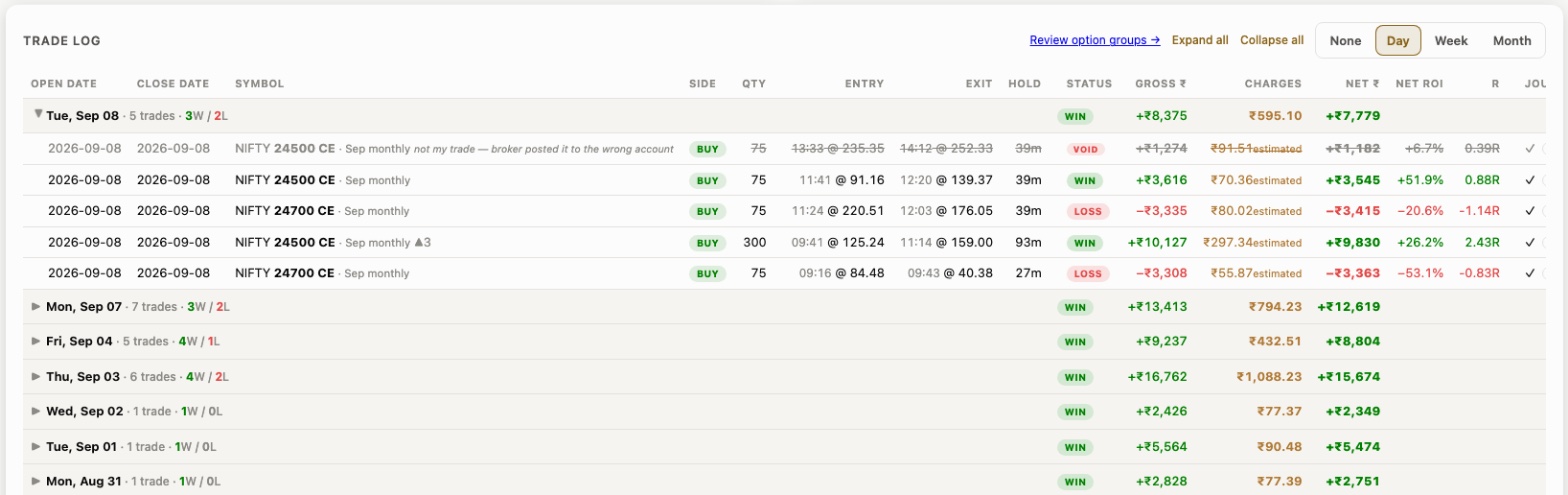Expand the Wed, Sep 02 day group
This screenshot has height=495, width=1568.
point(37,411)
